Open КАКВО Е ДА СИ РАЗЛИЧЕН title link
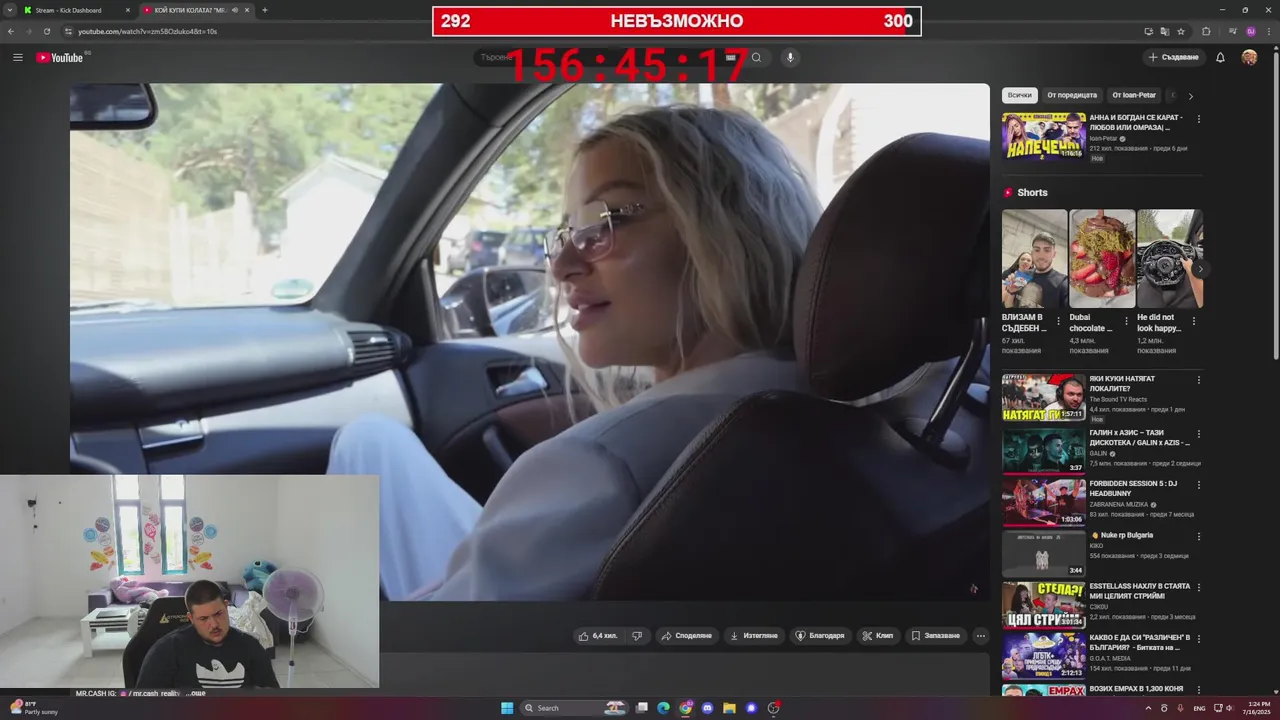The width and height of the screenshot is (1280, 720). tap(1140, 642)
